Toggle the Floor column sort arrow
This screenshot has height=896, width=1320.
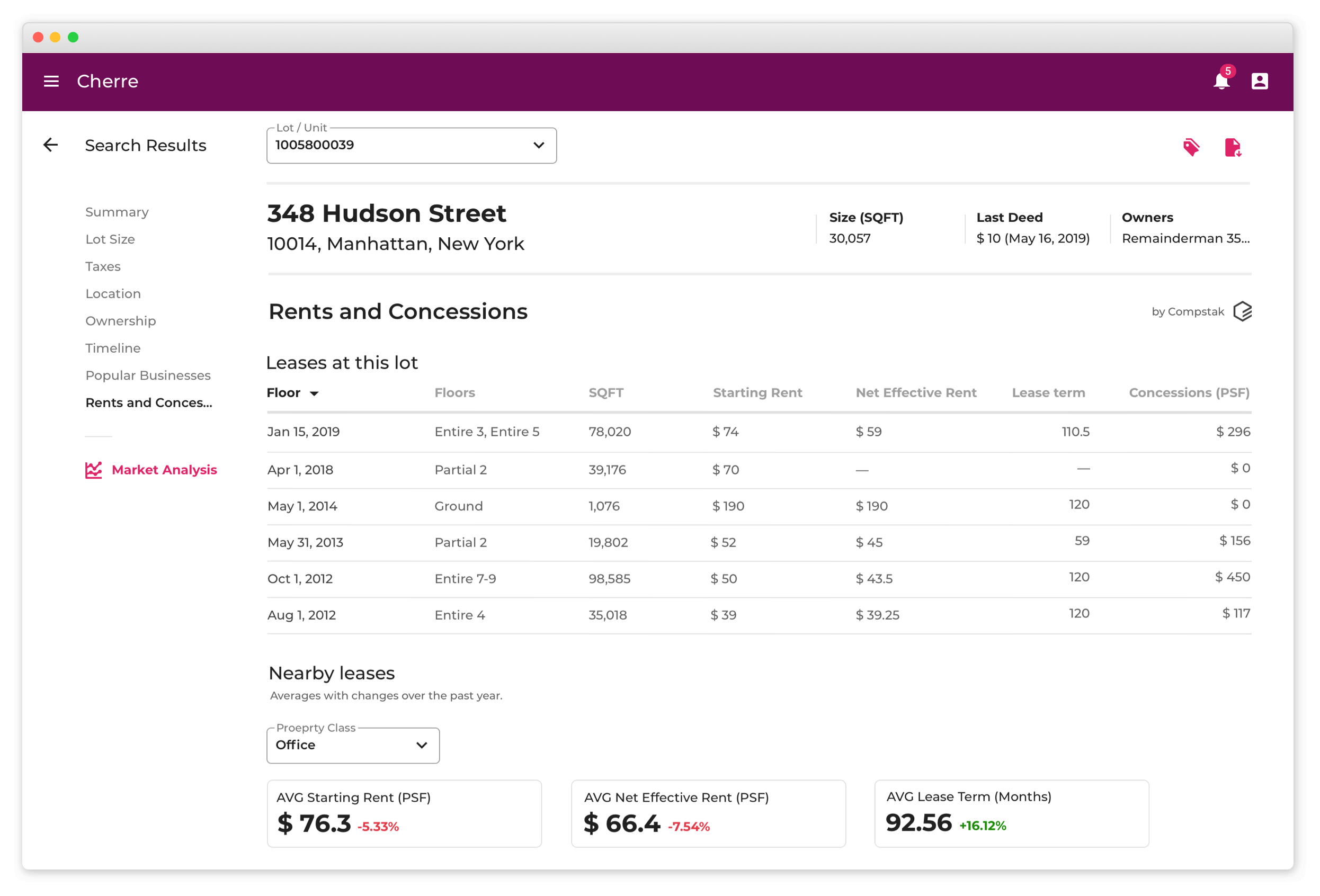(315, 392)
